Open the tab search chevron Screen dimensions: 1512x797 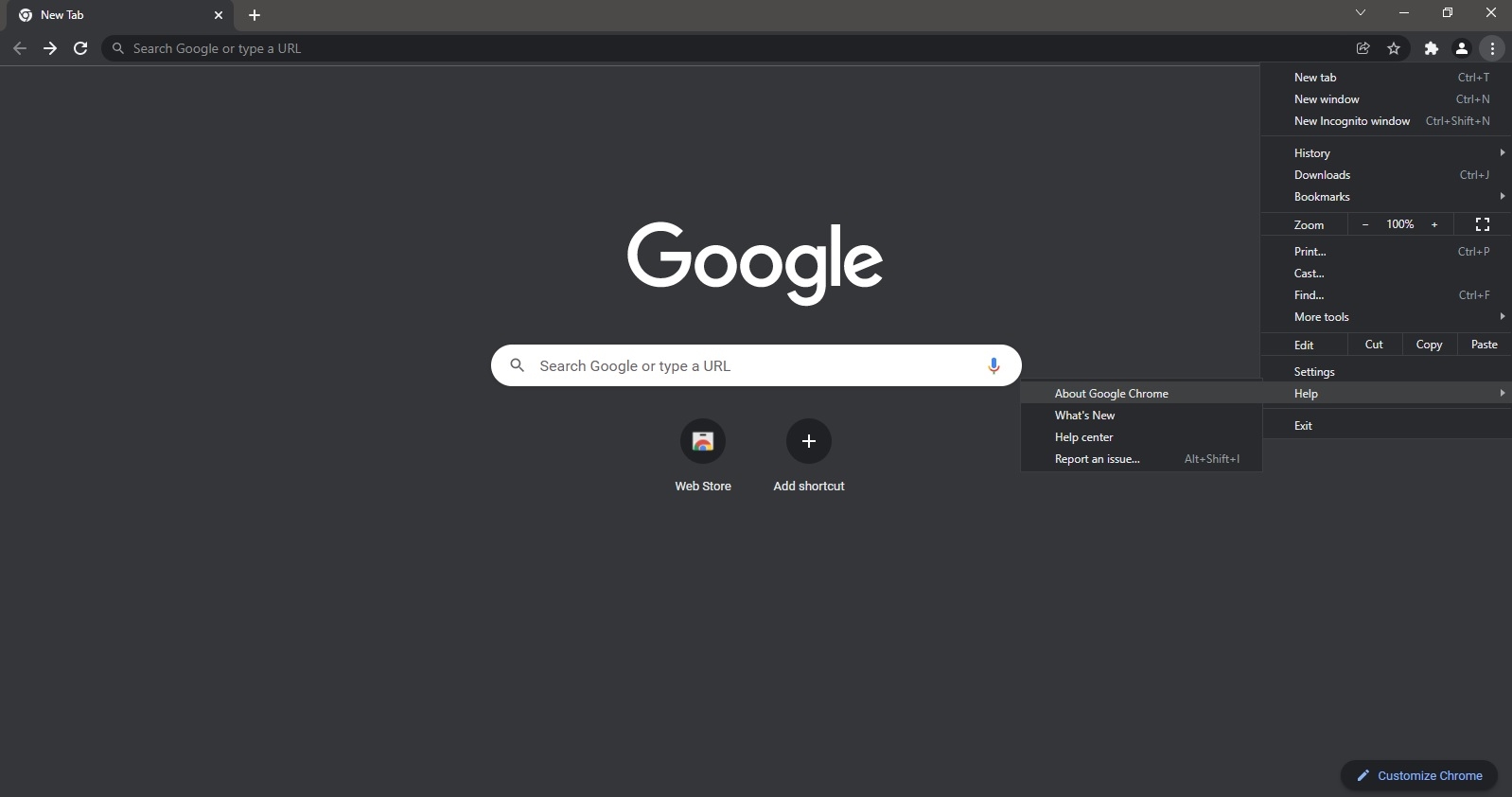(1361, 13)
